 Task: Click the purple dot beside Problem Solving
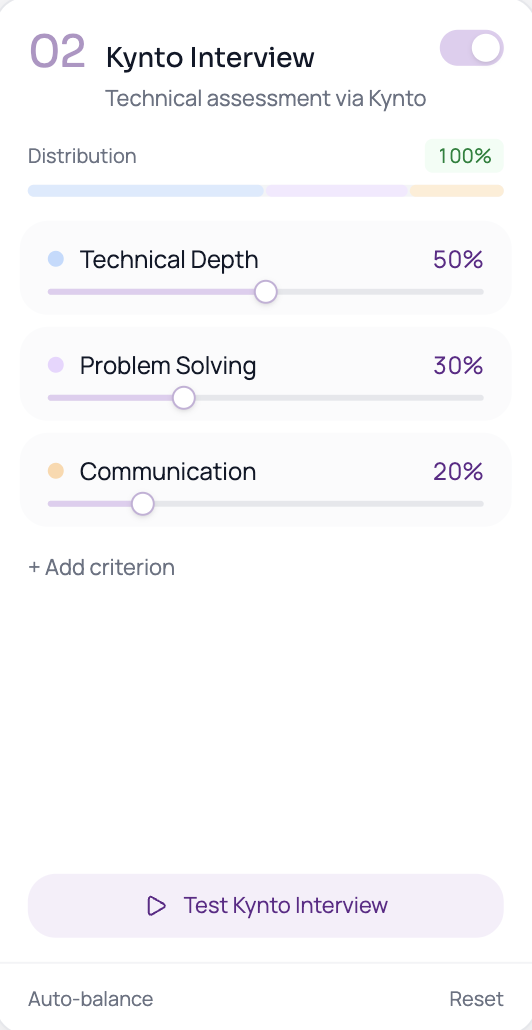[56, 365]
